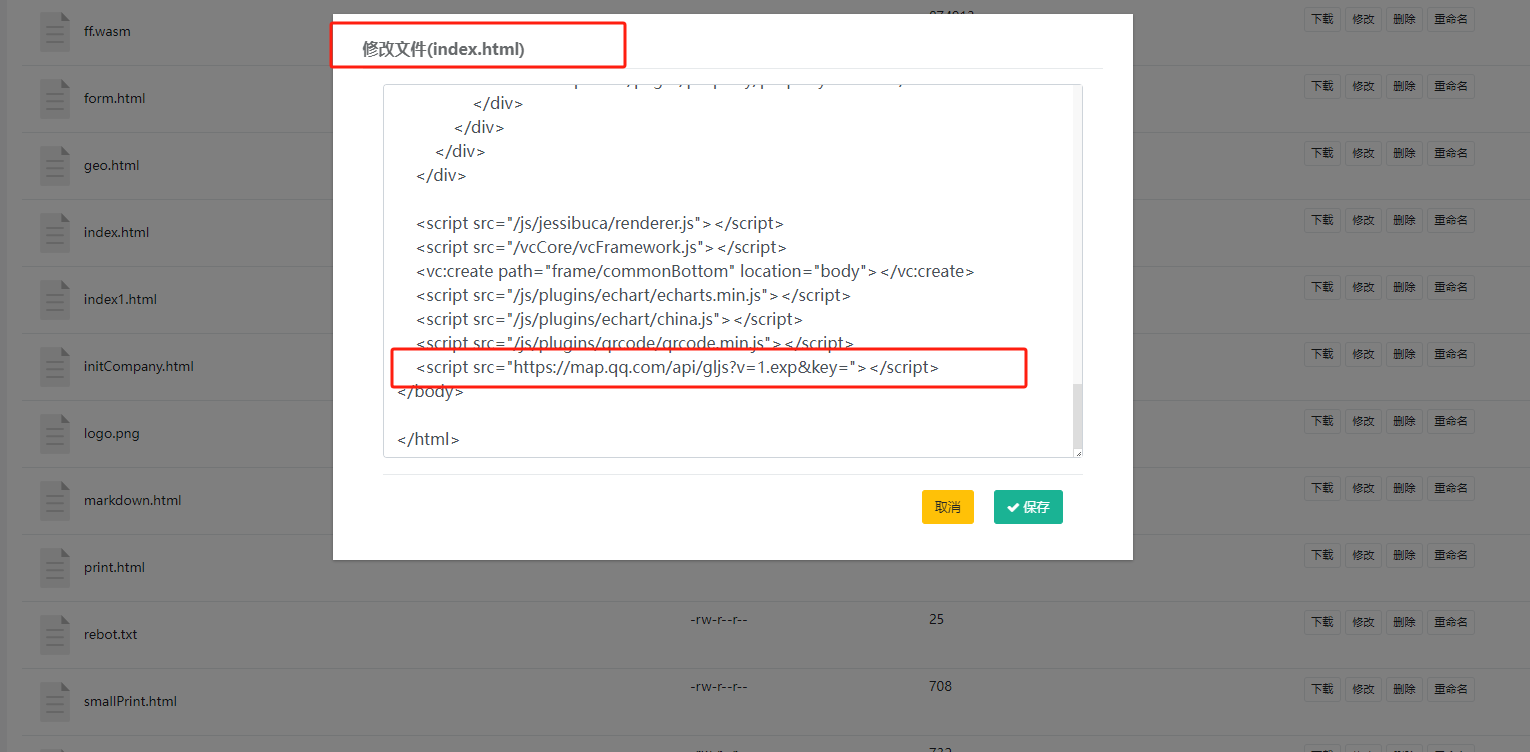This screenshot has width=1530, height=752.
Task: Delete logo.png with 删除
Action: tap(1404, 421)
